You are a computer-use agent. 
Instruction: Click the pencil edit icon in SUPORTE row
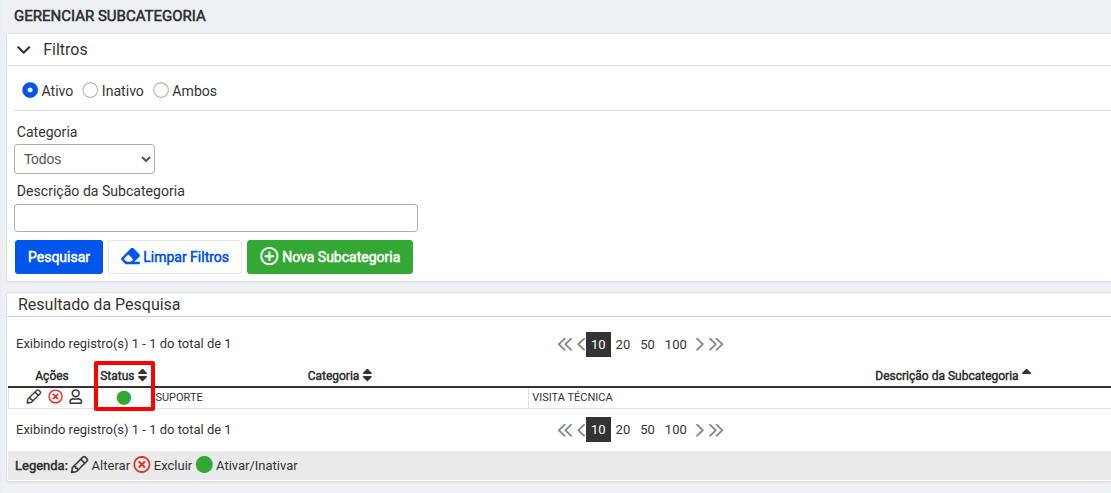coord(33,397)
